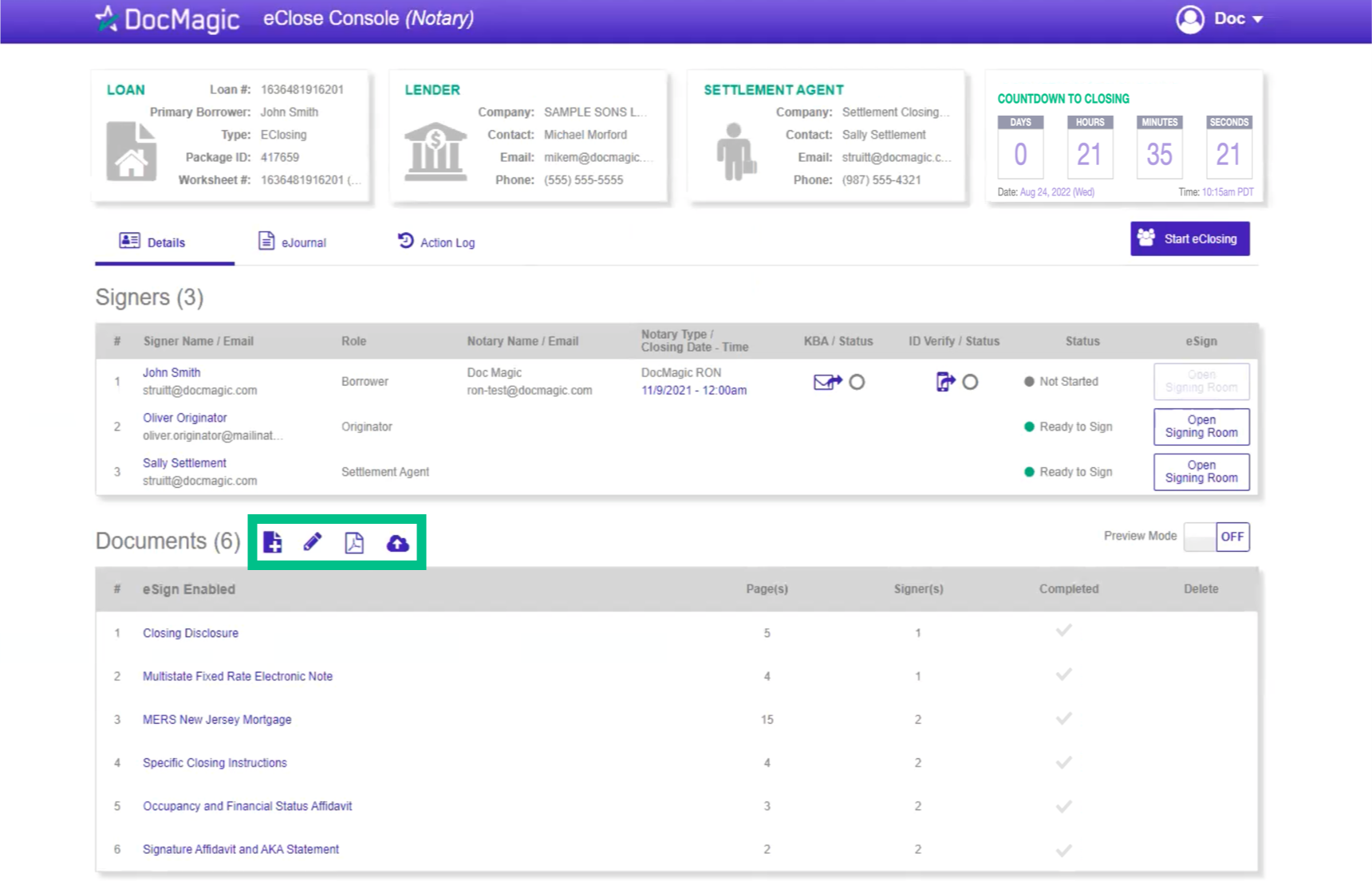Click the Start eClosing button

(1190, 238)
